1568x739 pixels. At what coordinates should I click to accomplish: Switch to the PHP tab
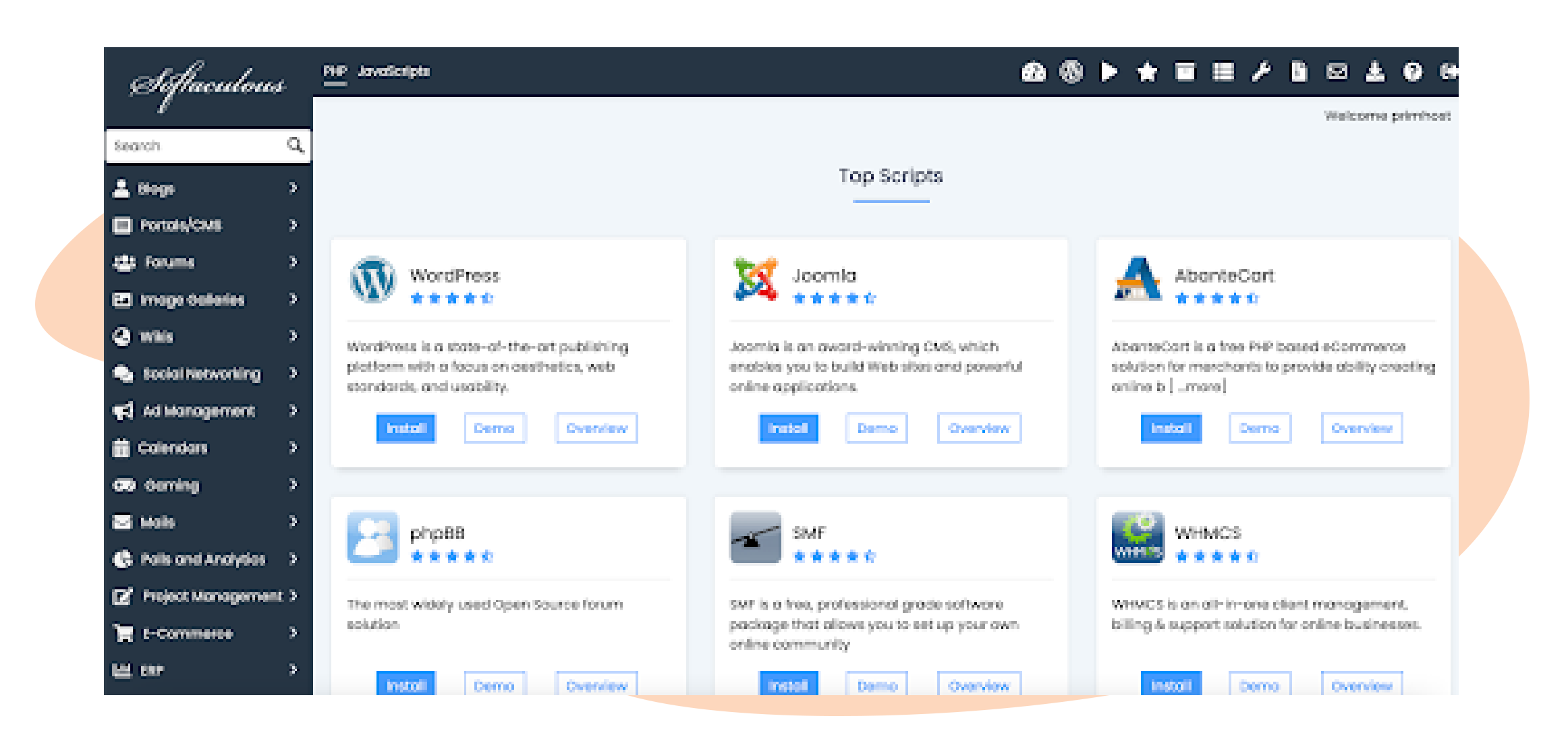pyautogui.click(x=335, y=71)
